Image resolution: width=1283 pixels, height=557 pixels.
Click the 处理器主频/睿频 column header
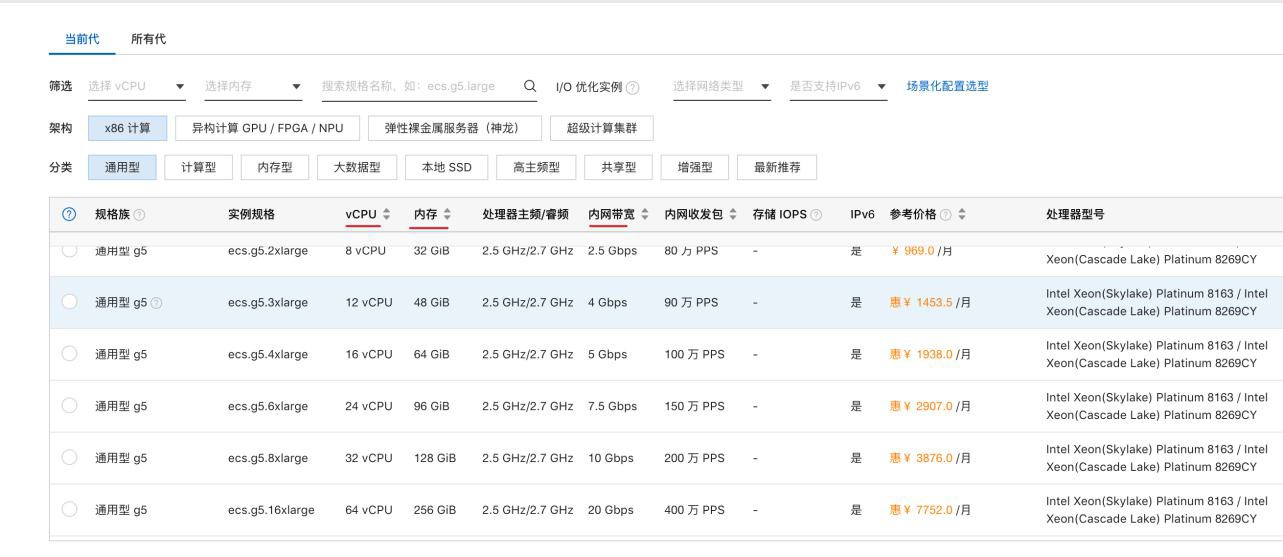pyautogui.click(x=525, y=215)
